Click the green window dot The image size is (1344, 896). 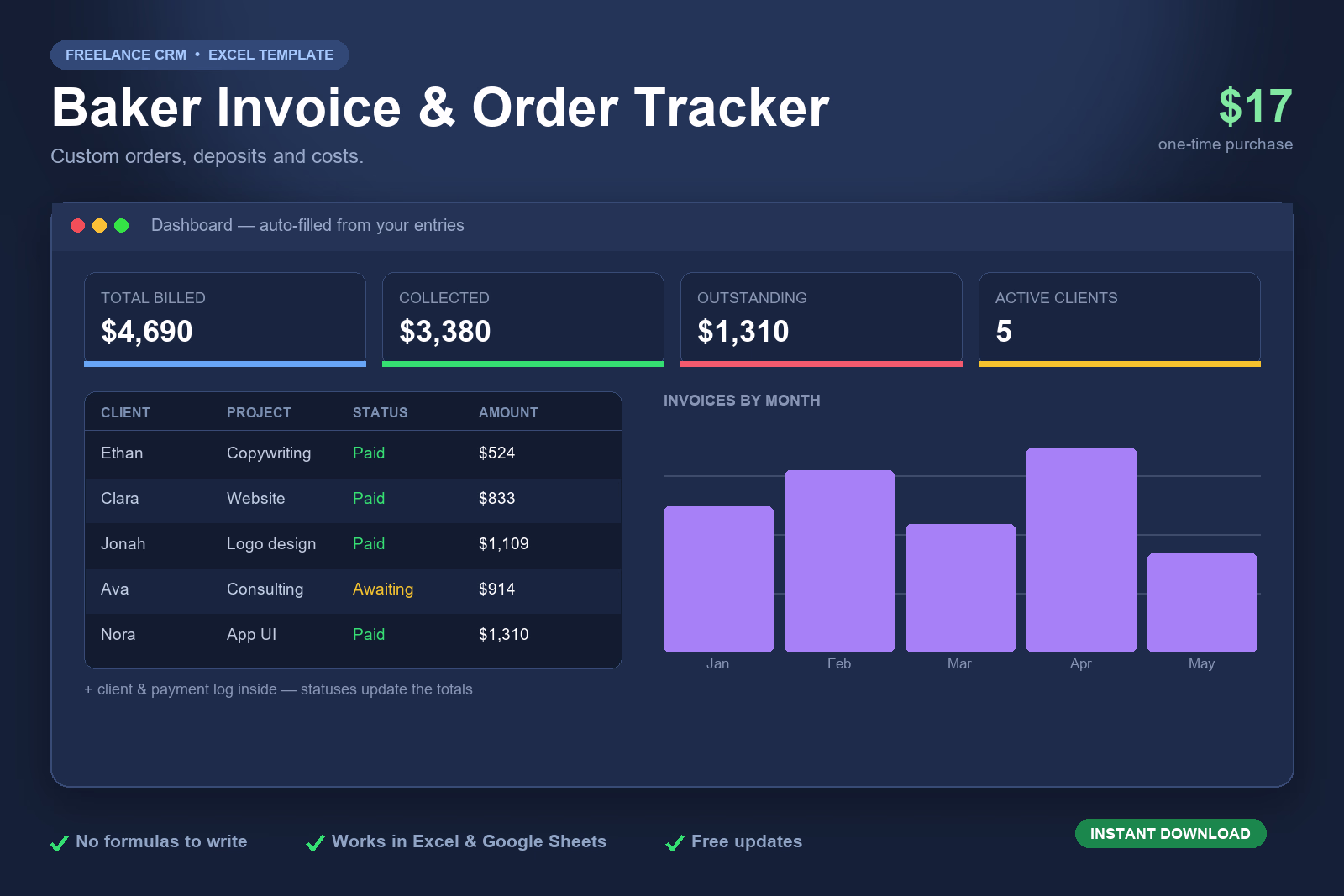121,225
